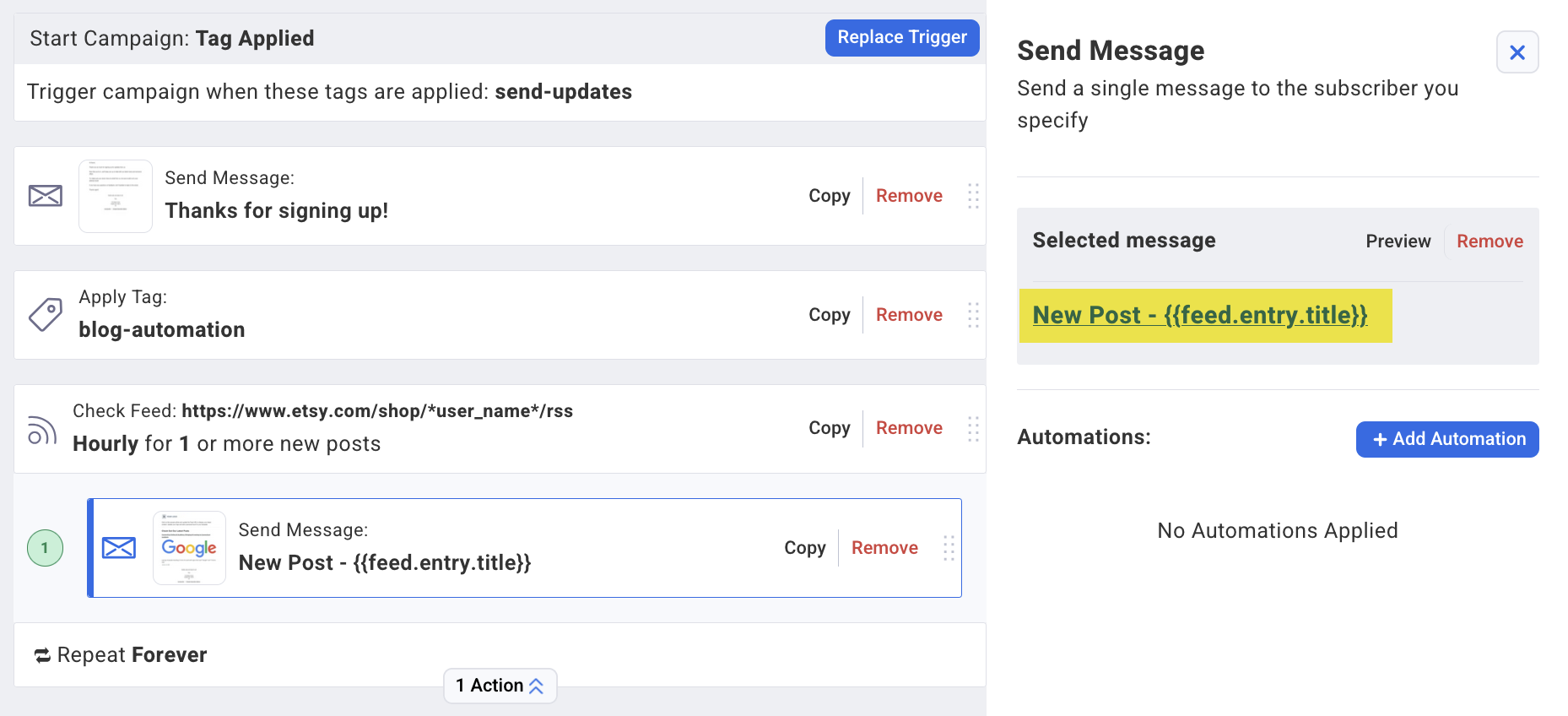Remove the blog-automation Apply Tag action
The height and width of the screenshot is (716, 1568).
pyautogui.click(x=909, y=315)
